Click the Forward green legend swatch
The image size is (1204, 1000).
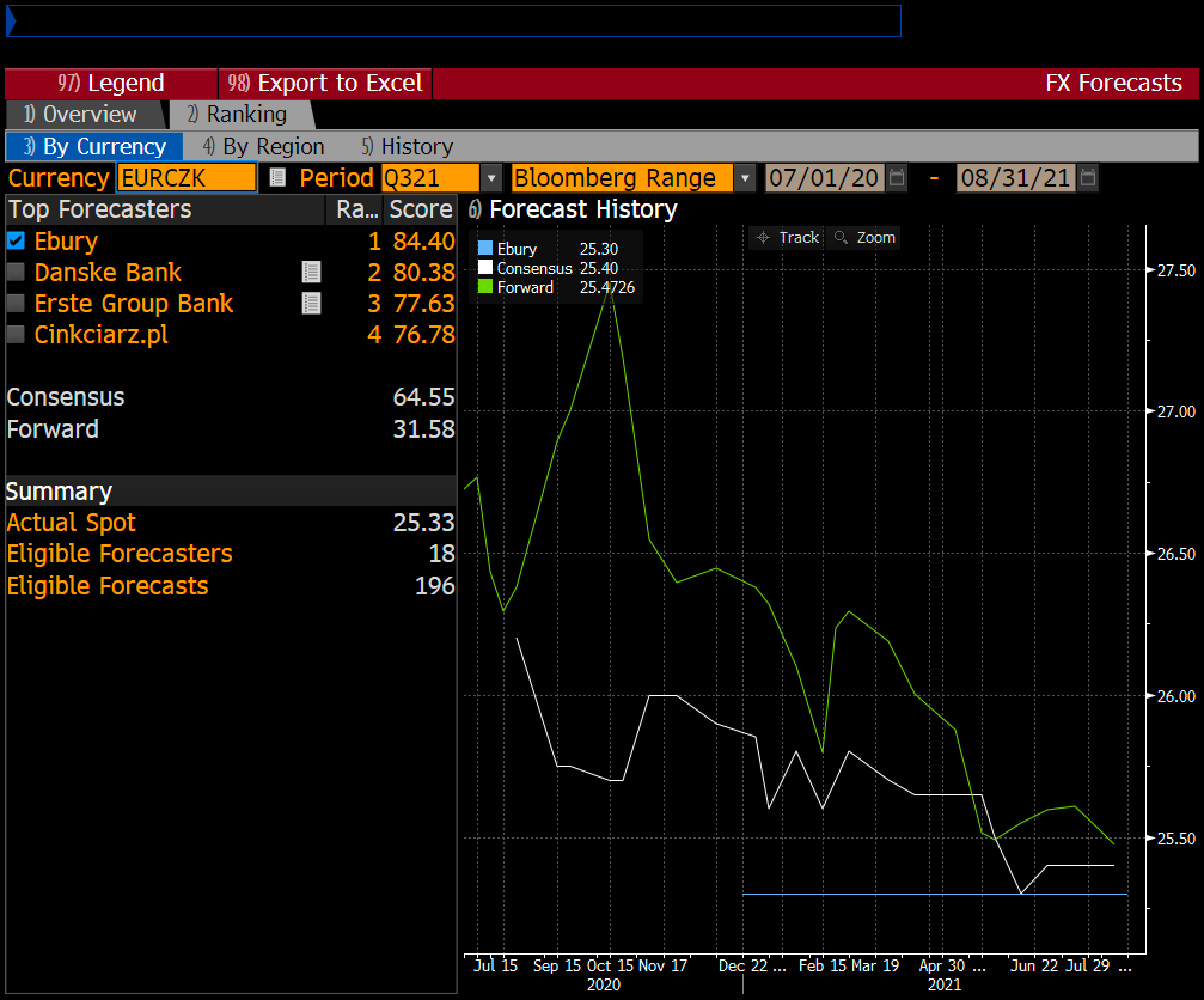coord(485,286)
